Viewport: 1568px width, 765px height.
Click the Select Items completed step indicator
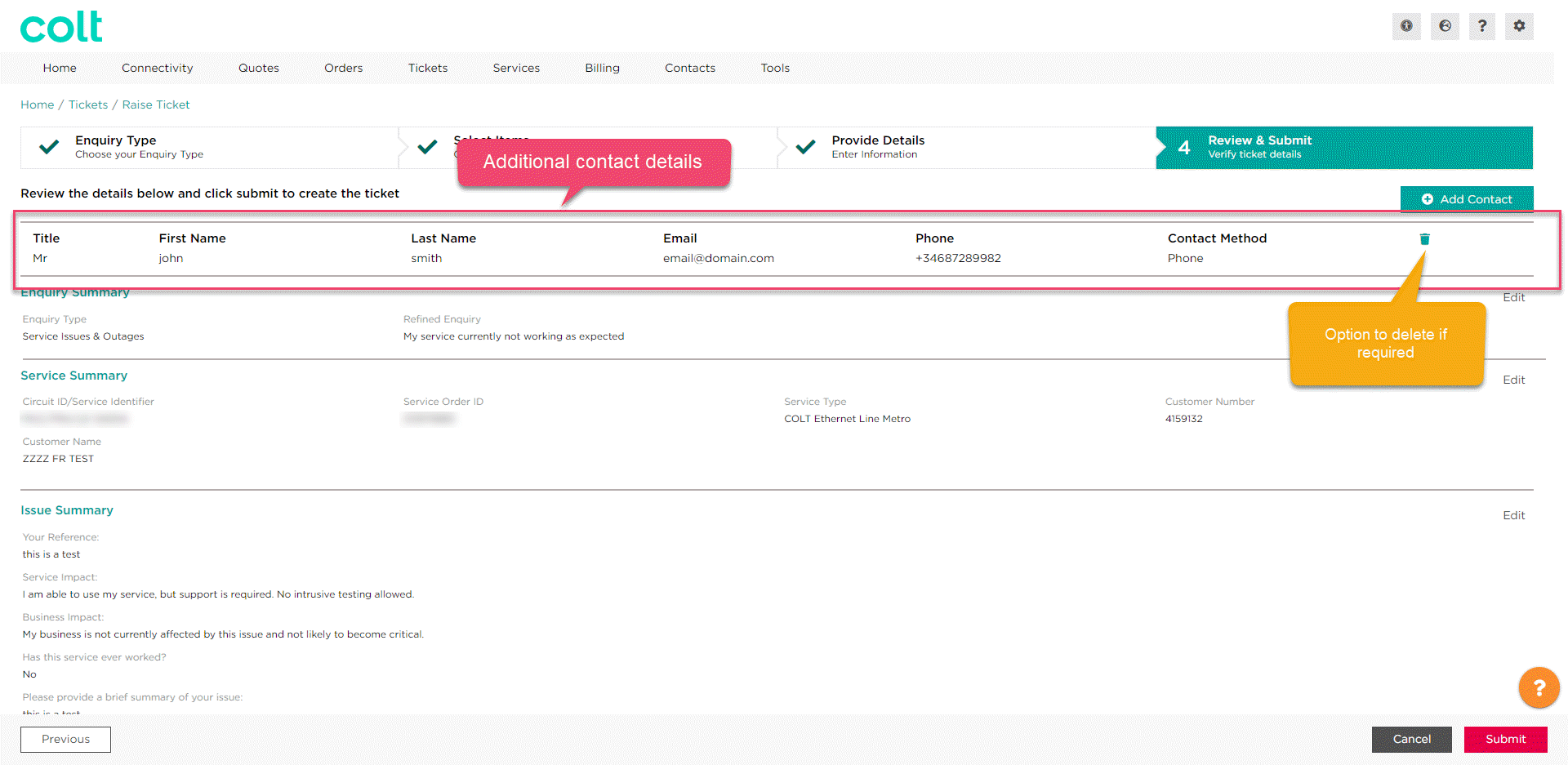tap(427, 146)
